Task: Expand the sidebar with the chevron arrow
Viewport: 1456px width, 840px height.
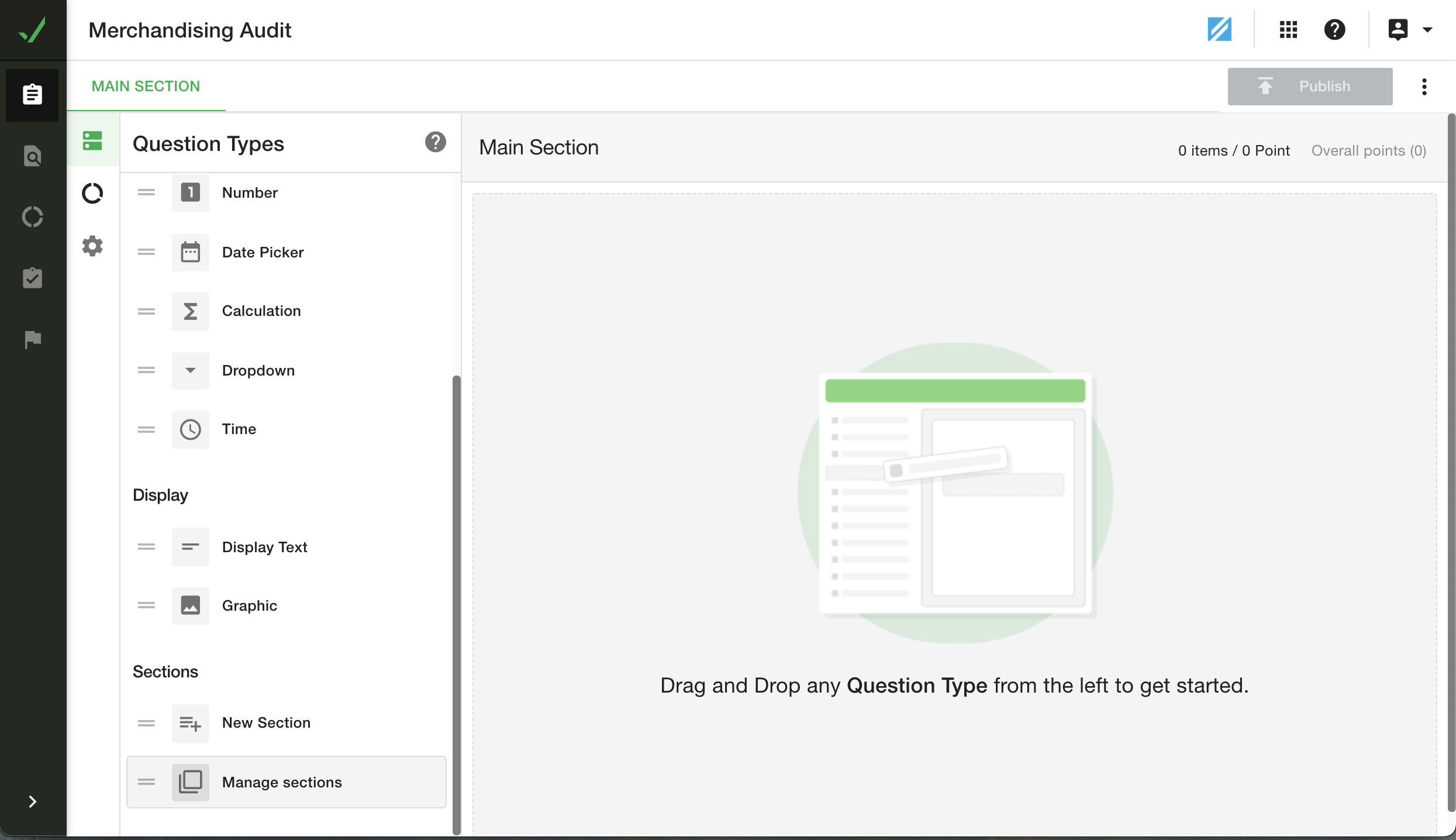Action: pos(33,801)
